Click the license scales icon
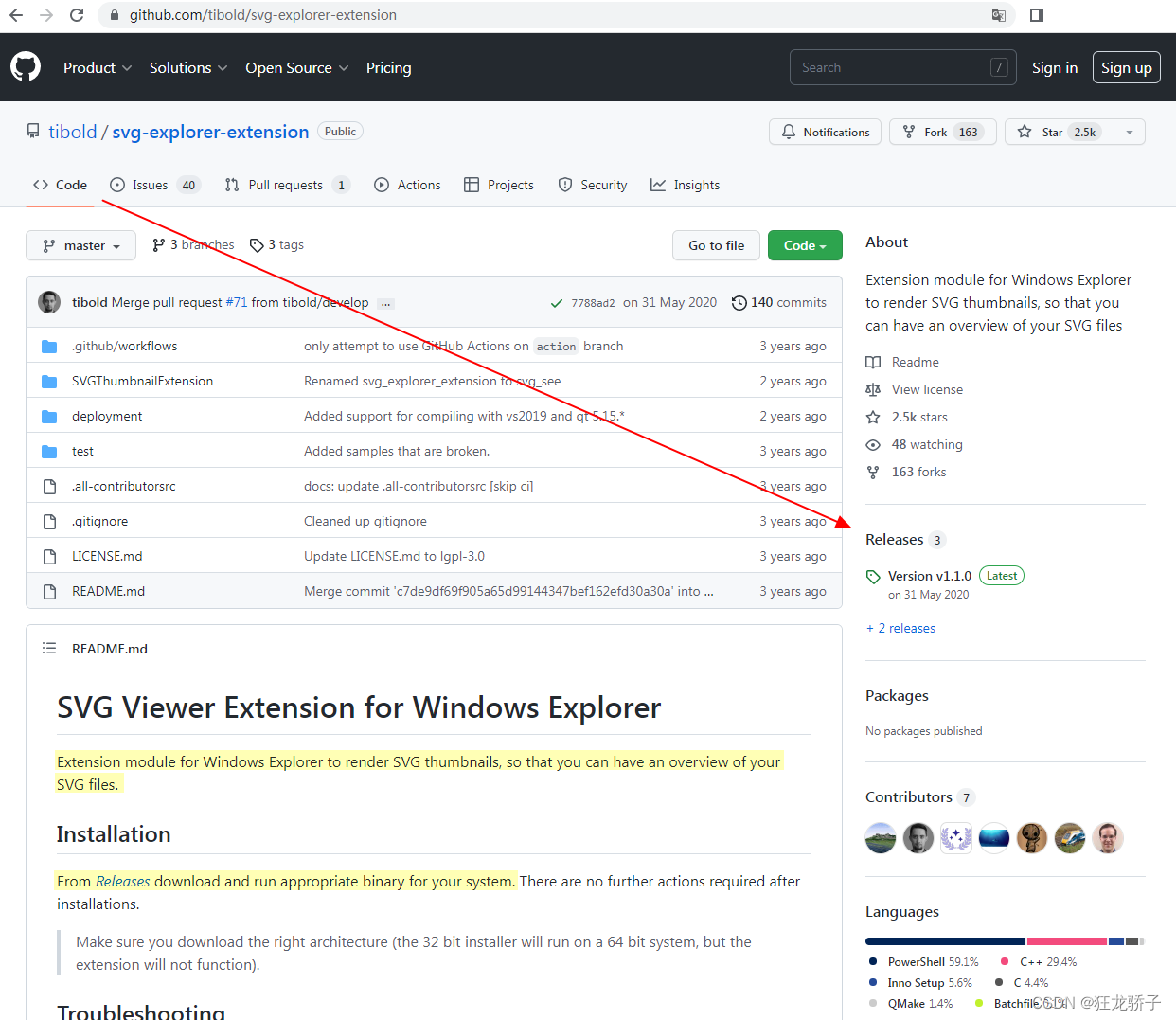The width and height of the screenshot is (1176, 1020). pyautogui.click(x=873, y=390)
